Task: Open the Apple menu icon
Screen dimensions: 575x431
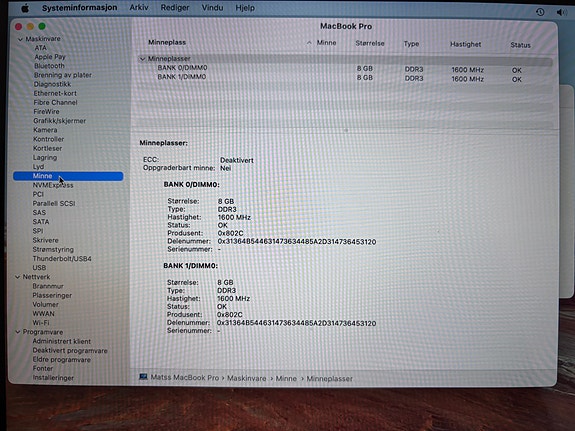Action: tap(25, 8)
